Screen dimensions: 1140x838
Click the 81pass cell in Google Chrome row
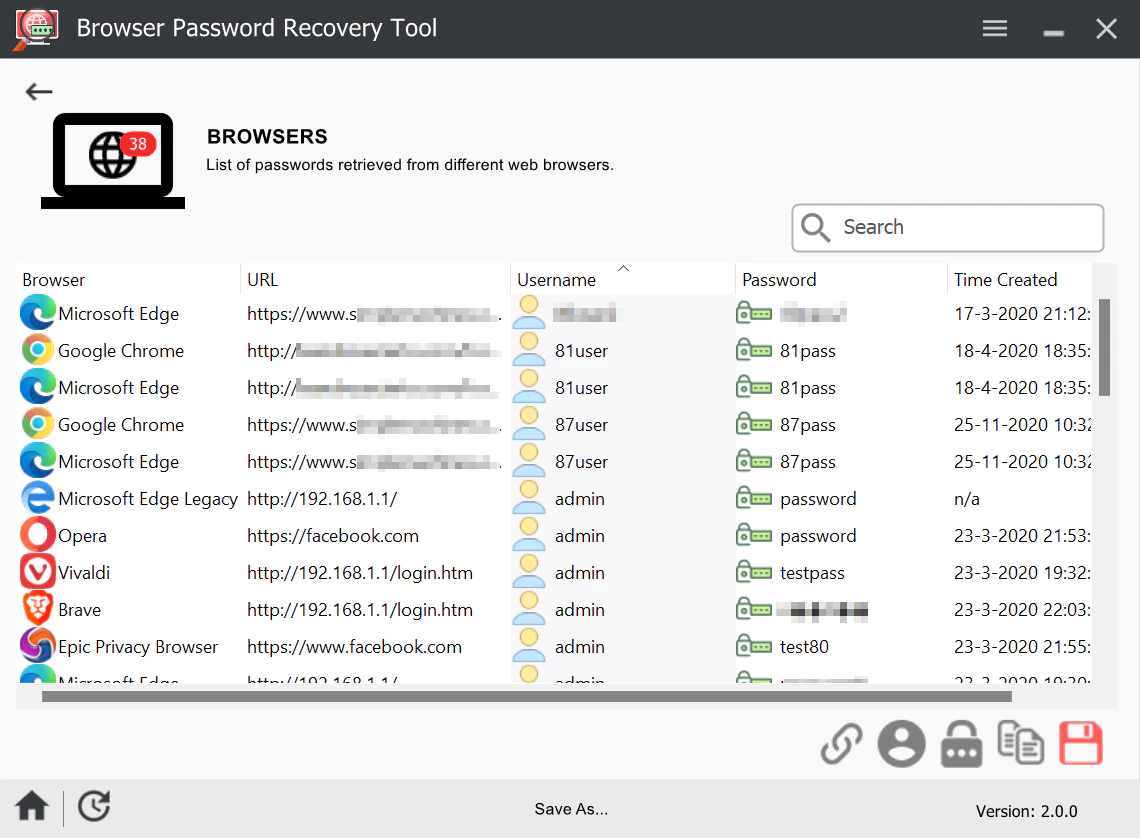(x=808, y=351)
